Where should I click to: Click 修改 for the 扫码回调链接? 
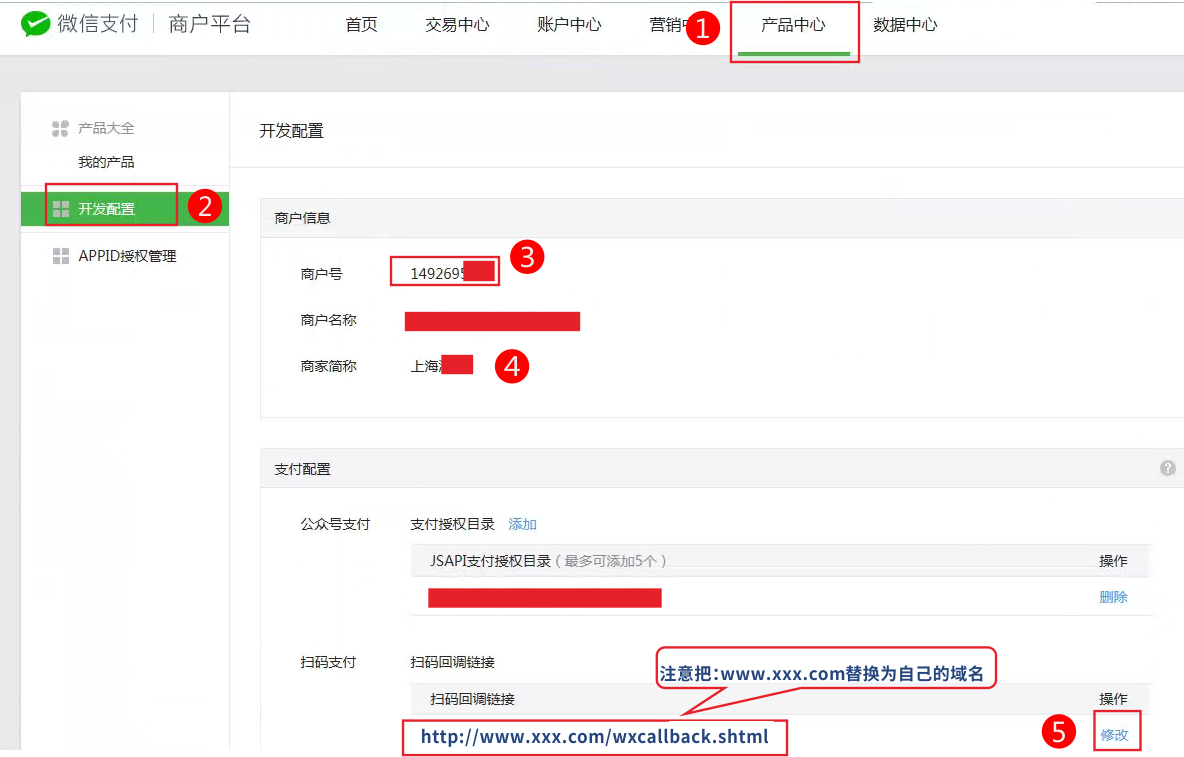[x=1114, y=734]
